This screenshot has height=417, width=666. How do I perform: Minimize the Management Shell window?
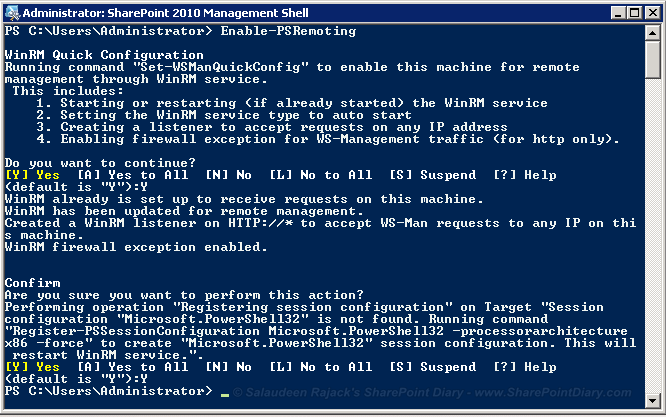click(x=618, y=13)
